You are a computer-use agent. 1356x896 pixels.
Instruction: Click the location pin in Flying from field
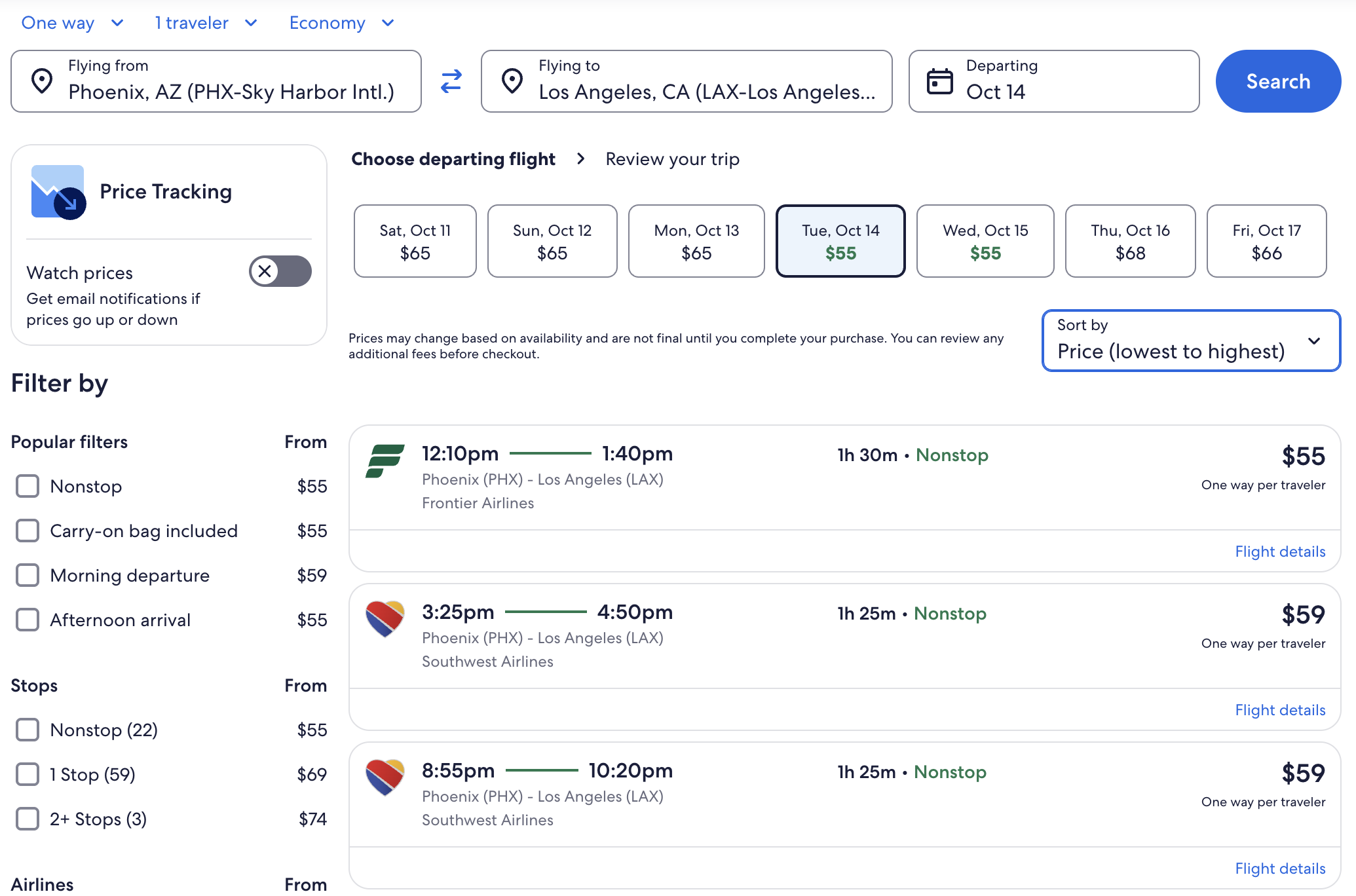click(42, 81)
